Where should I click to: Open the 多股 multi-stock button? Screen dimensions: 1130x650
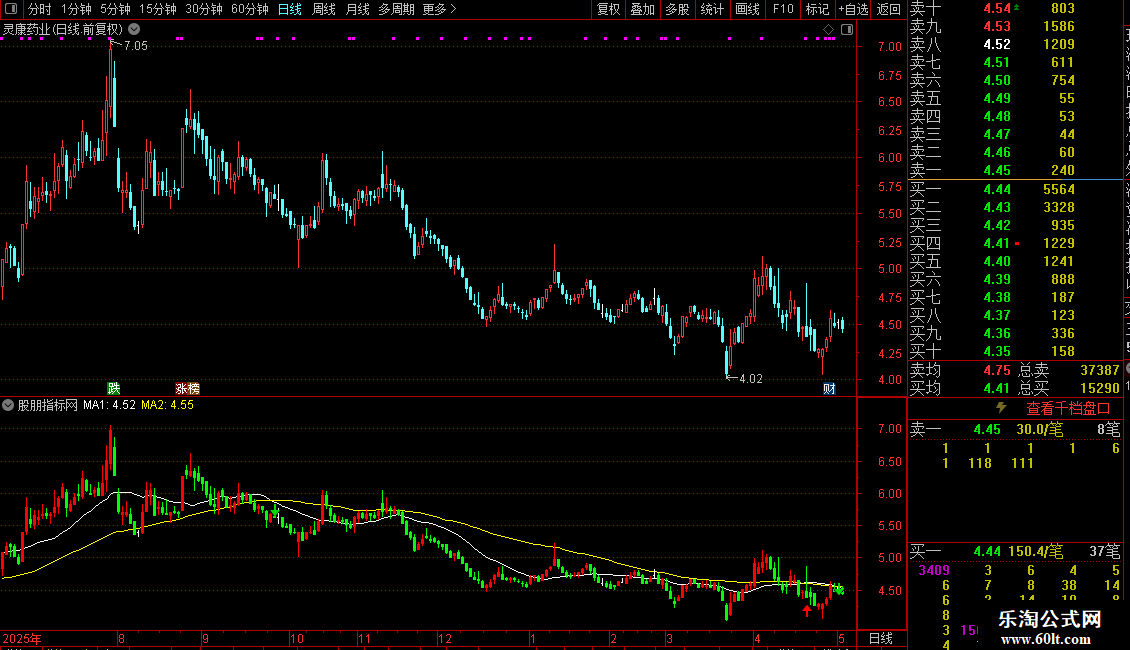[x=677, y=9]
